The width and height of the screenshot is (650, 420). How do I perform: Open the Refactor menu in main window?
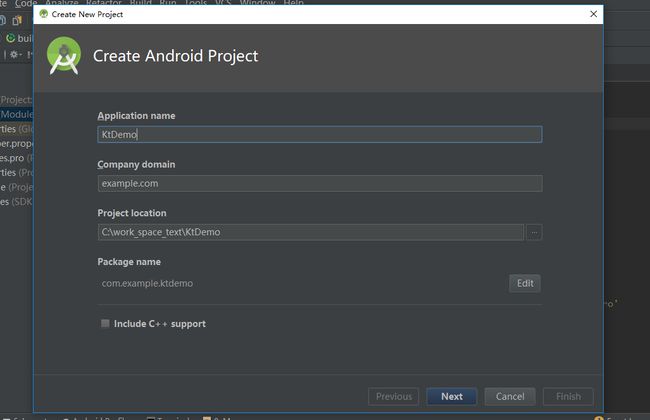(x=104, y=3)
